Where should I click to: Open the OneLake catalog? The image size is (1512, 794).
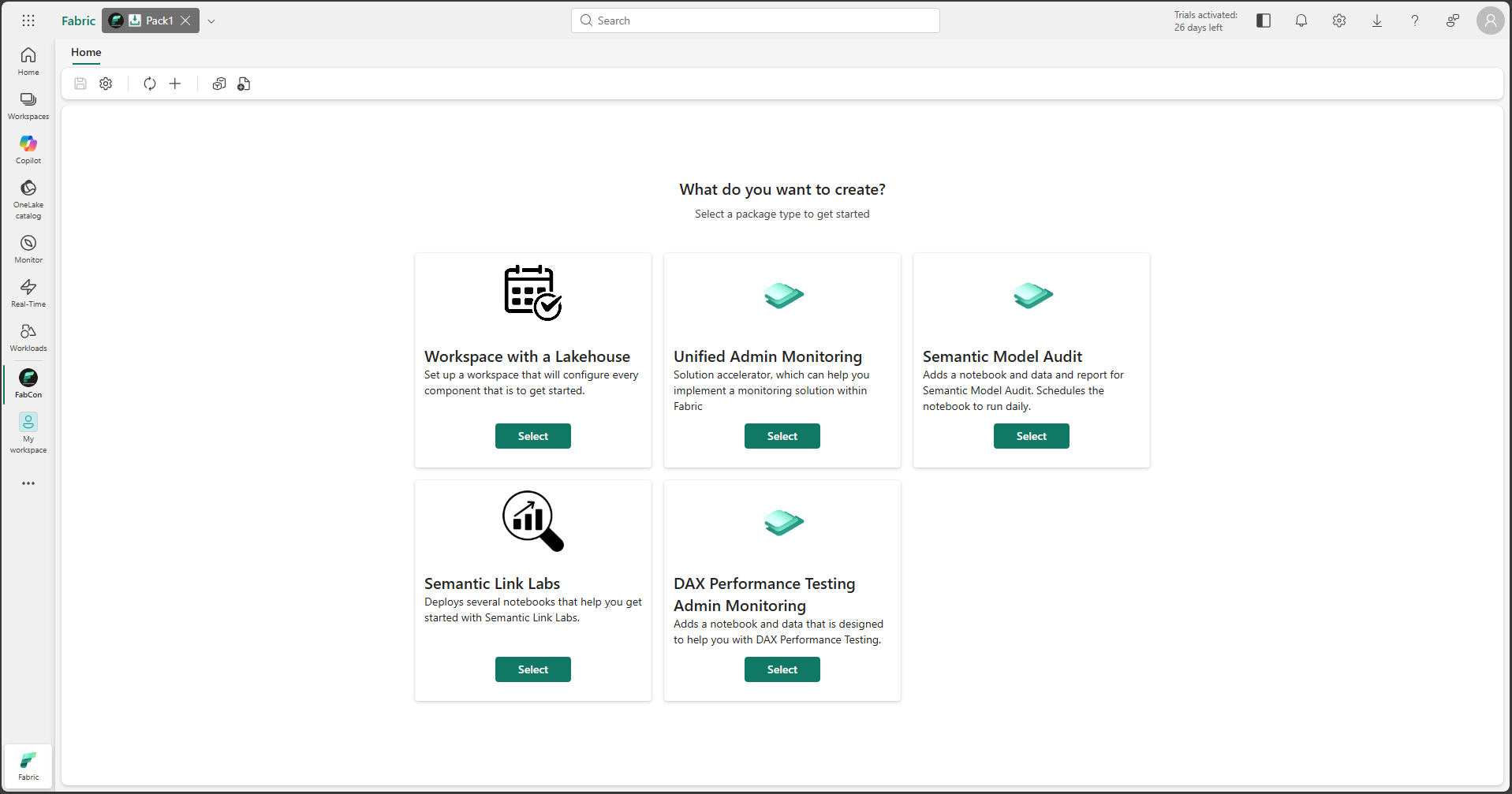coord(28,197)
